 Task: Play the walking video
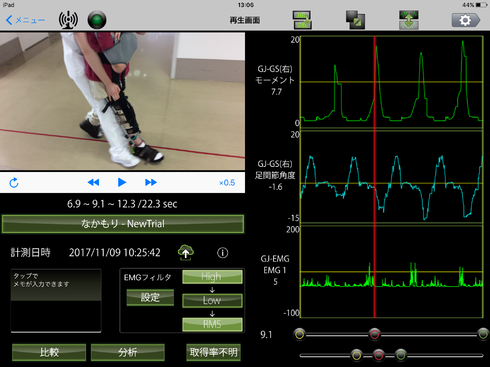coord(122,182)
